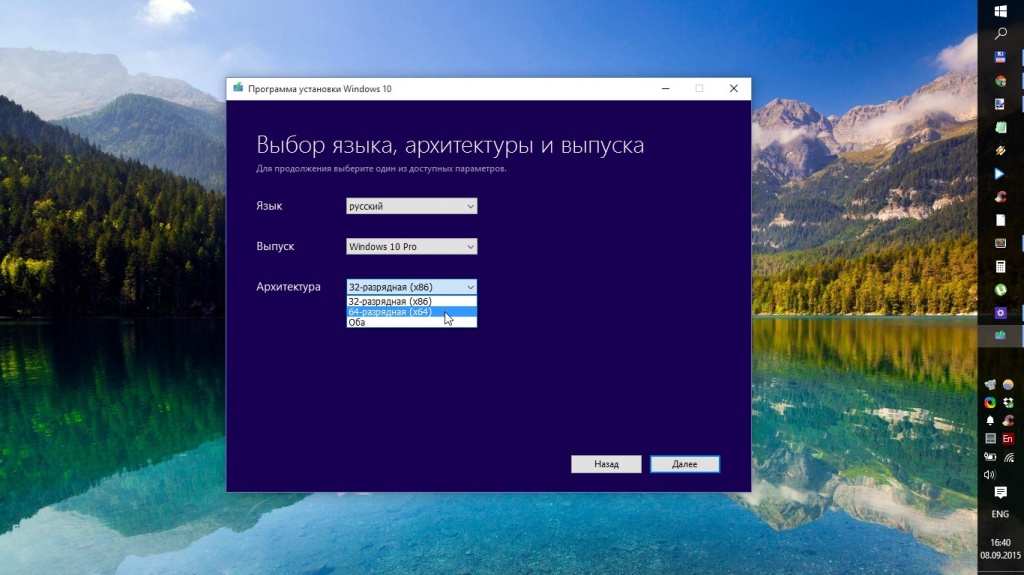Open the volume speaker tray icon
The height and width of the screenshot is (575, 1024).
[990, 475]
